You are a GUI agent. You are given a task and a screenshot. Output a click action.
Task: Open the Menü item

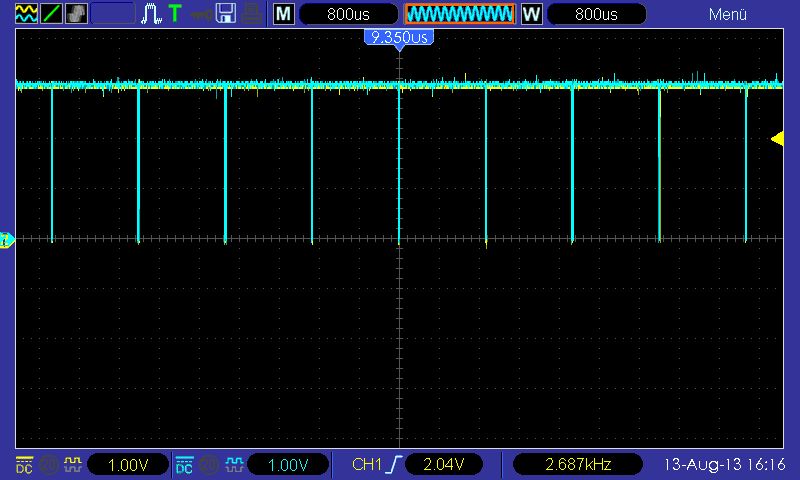tap(728, 14)
